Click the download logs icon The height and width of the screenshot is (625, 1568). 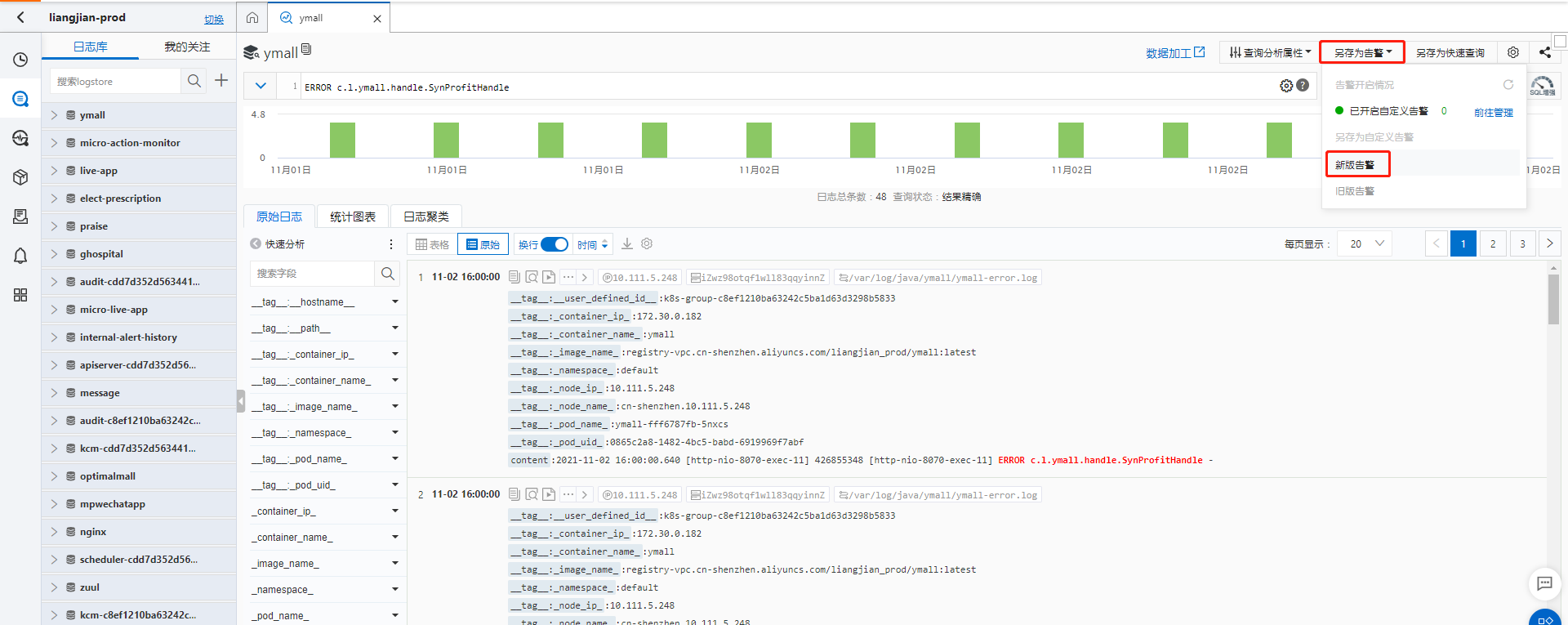[627, 244]
